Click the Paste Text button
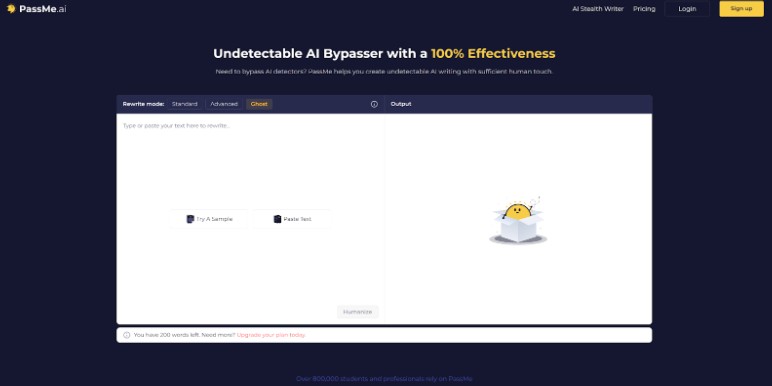 [x=292, y=219]
